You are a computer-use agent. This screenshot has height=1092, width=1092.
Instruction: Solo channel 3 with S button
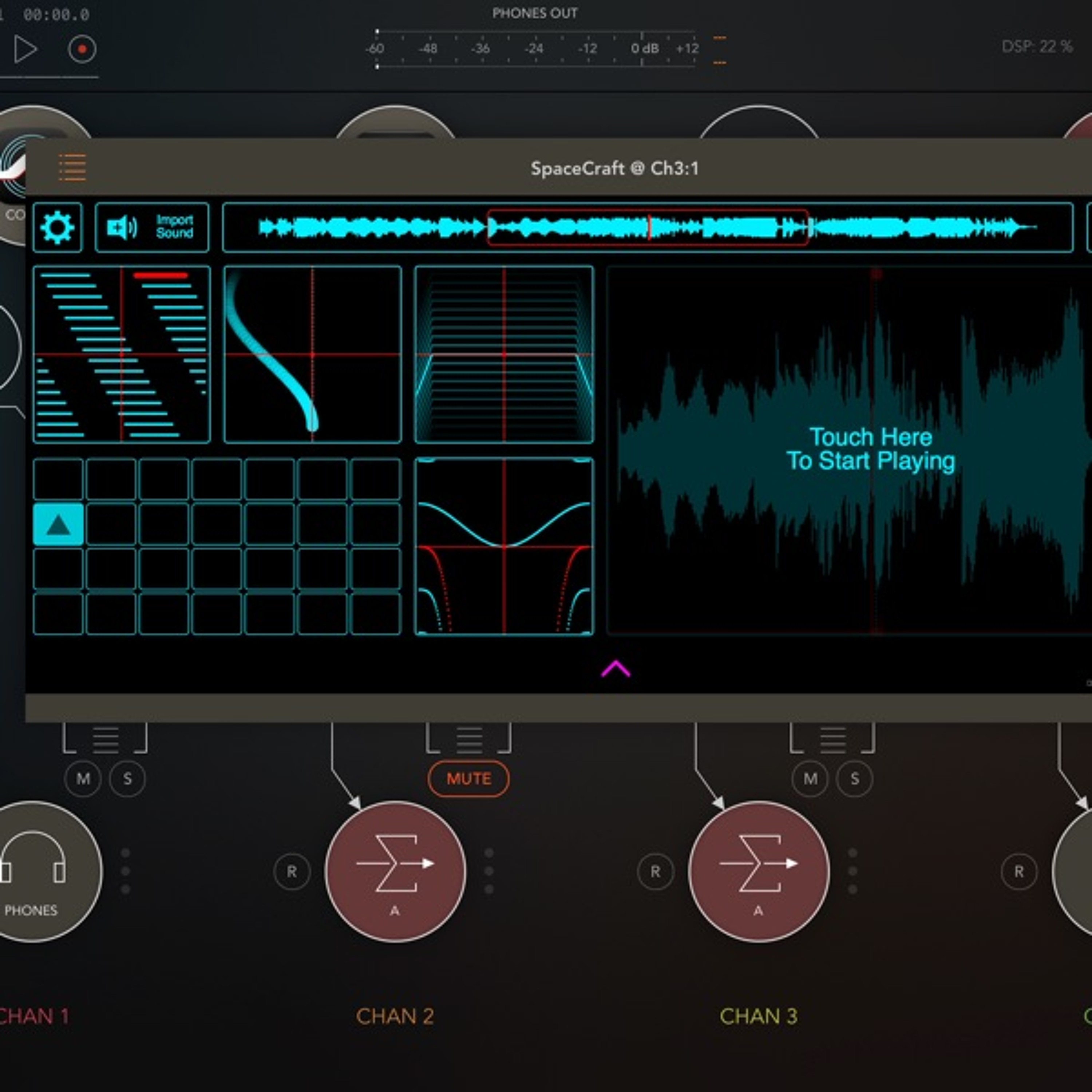tap(855, 779)
